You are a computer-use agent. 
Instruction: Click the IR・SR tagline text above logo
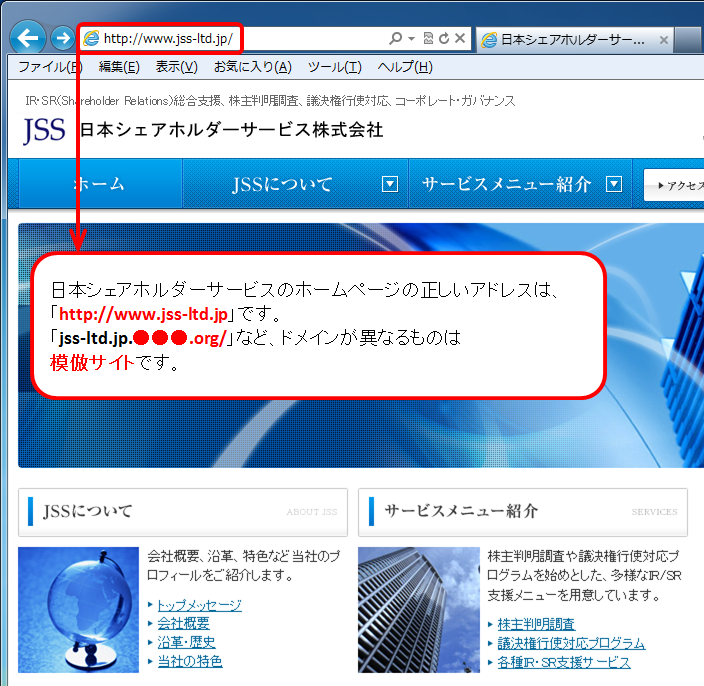pos(270,101)
